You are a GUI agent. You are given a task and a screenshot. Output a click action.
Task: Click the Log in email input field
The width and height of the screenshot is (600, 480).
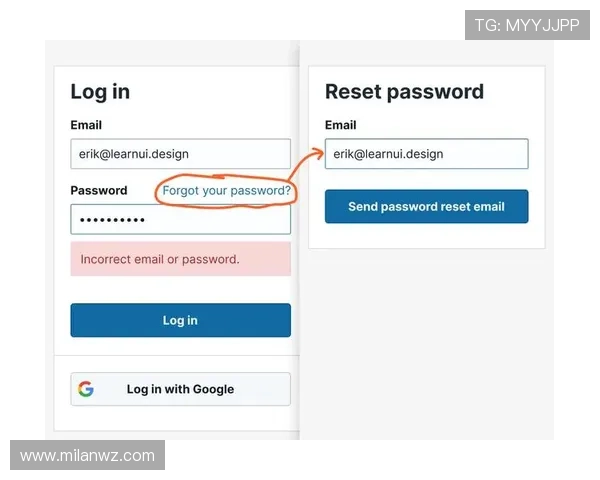click(180, 154)
